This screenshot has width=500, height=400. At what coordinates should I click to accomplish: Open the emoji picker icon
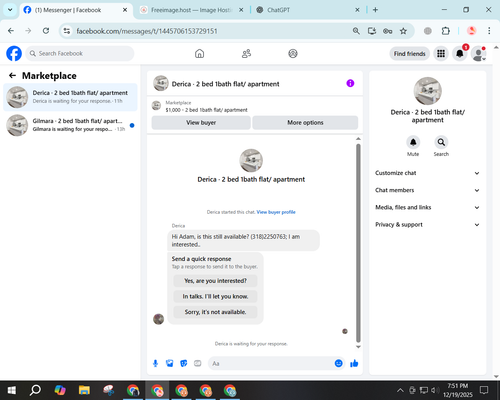(x=338, y=363)
